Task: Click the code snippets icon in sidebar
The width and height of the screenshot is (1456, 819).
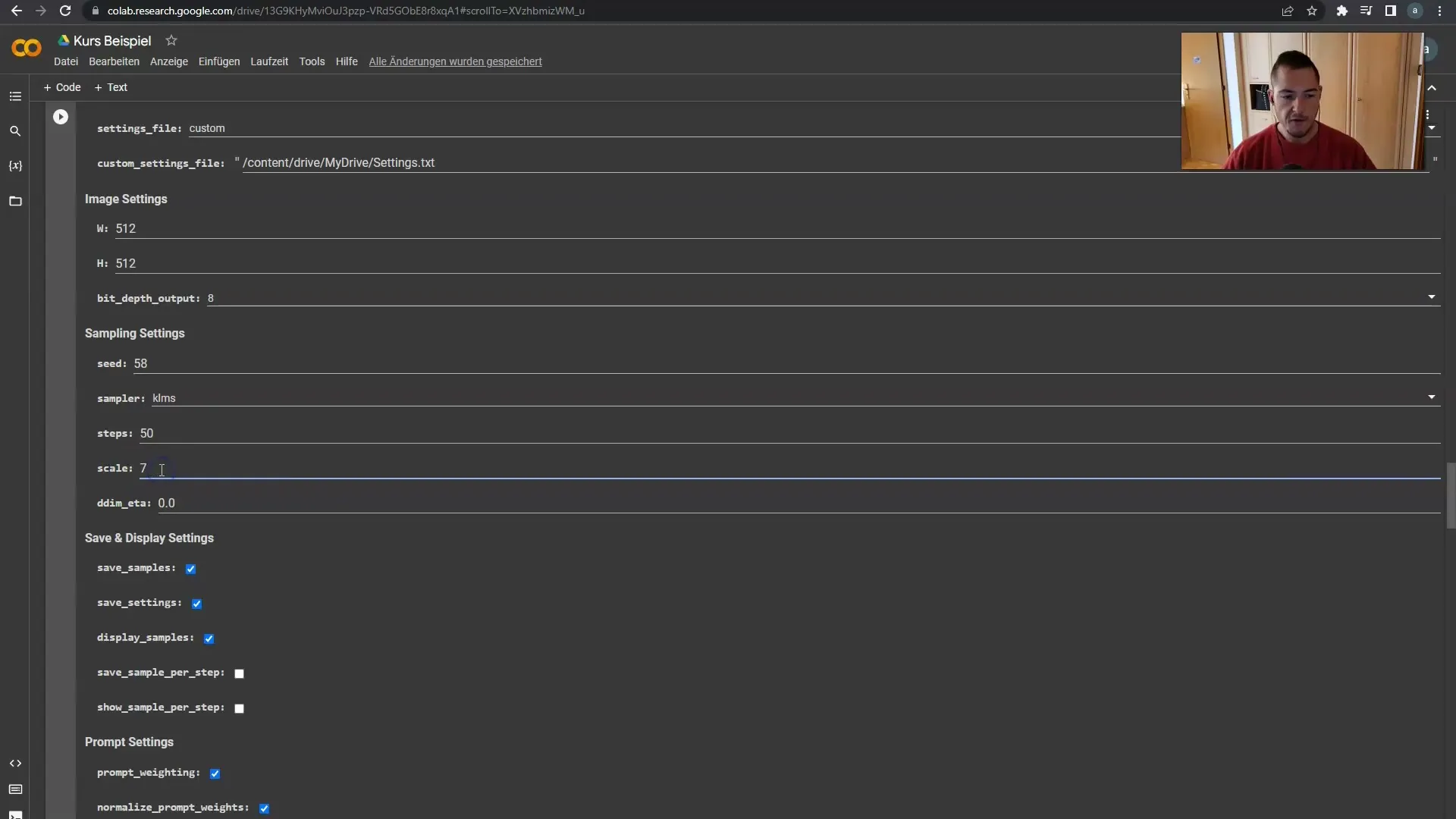Action: point(14,763)
